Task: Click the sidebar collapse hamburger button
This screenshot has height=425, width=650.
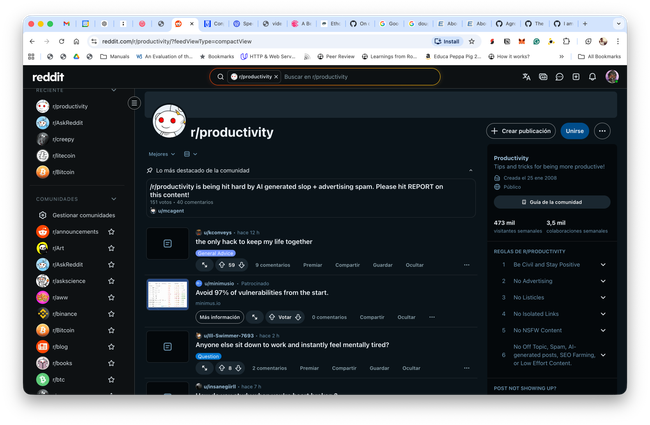Action: point(134,103)
